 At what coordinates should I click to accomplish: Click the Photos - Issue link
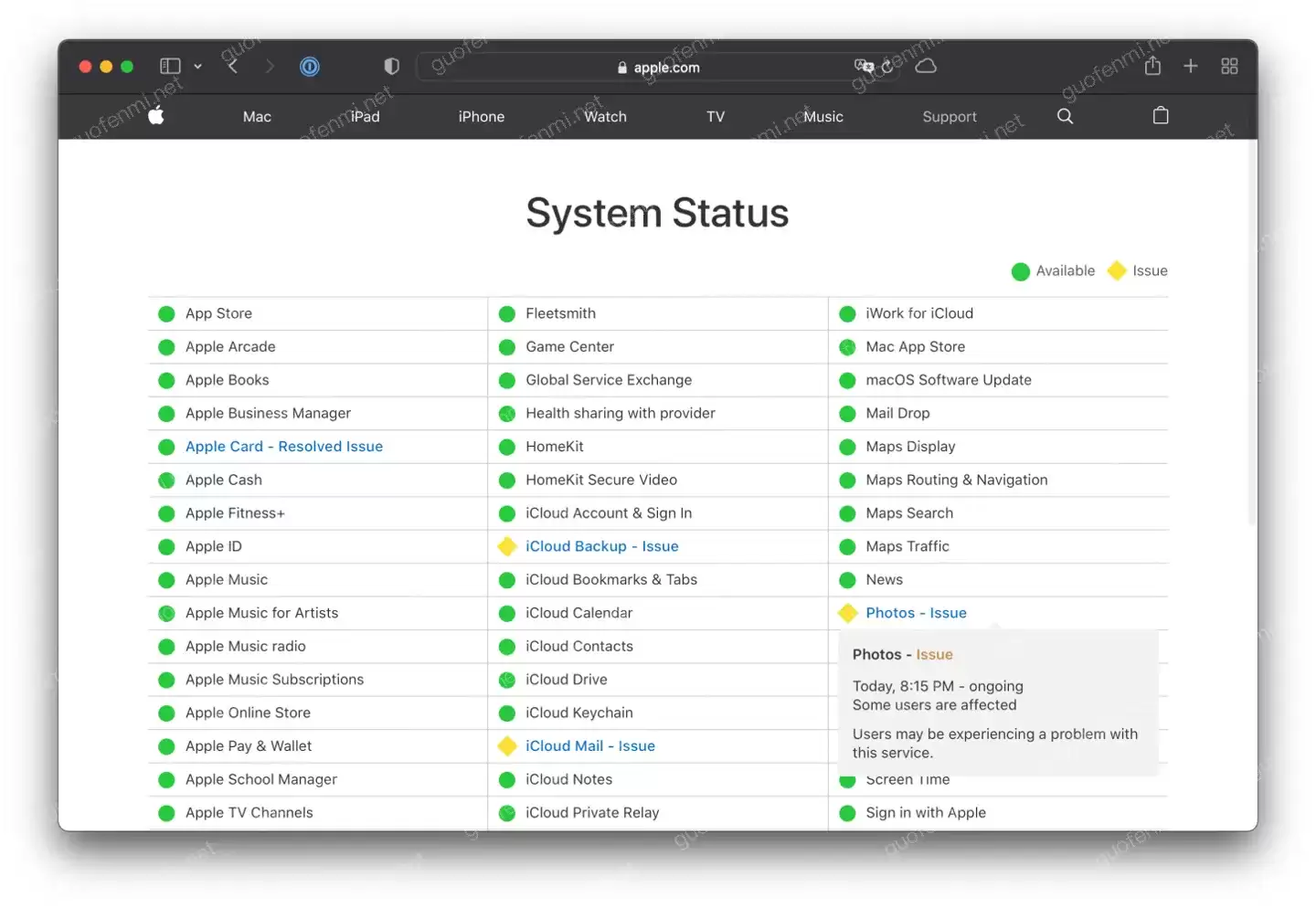[x=916, y=613]
